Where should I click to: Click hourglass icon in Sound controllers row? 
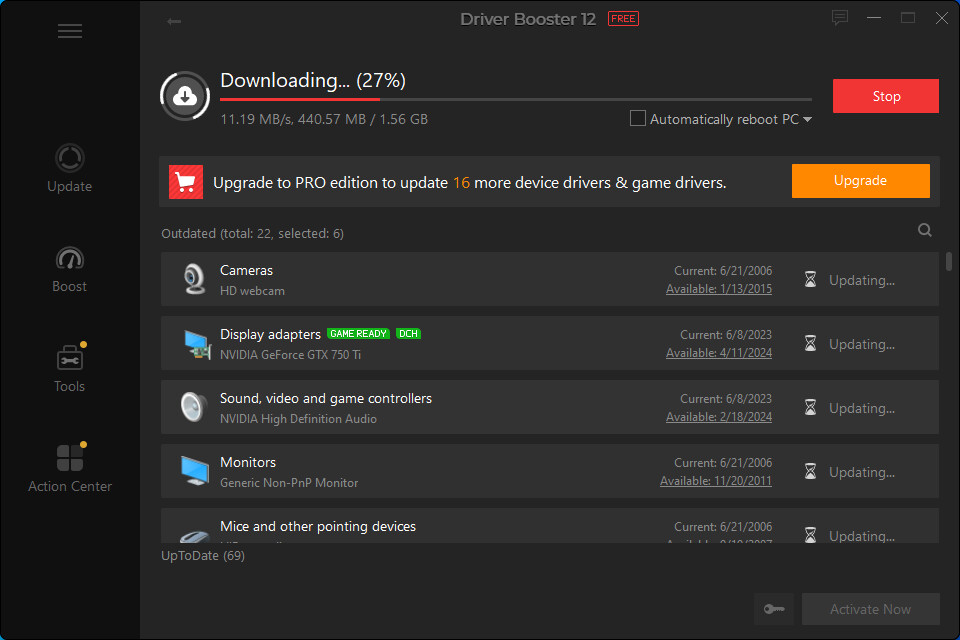(810, 407)
